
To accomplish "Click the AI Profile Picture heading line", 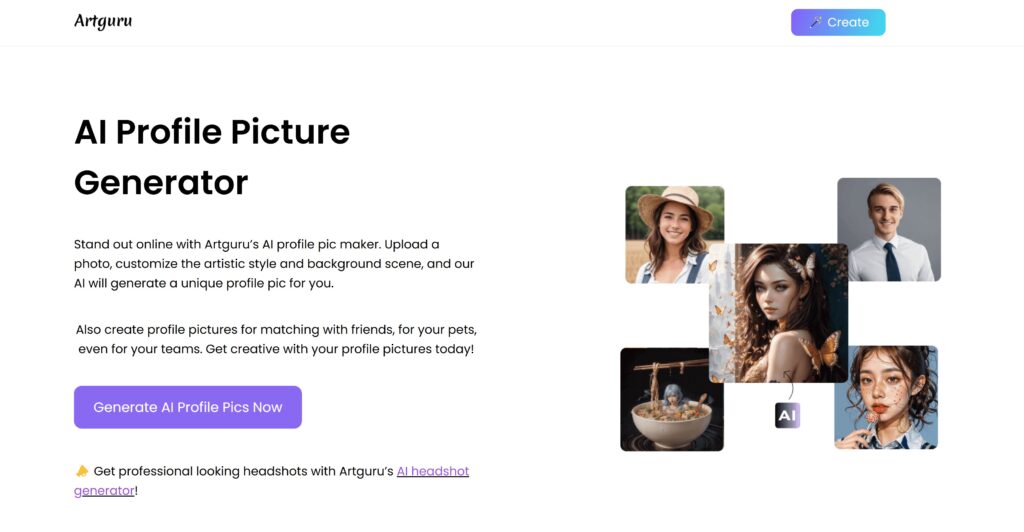I will tap(212, 132).
